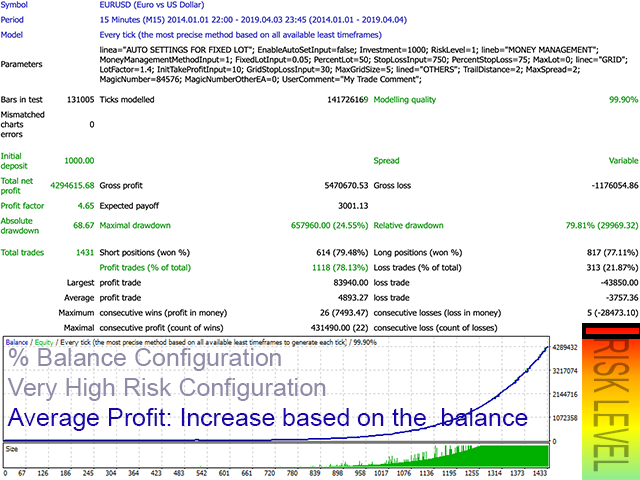Click ticks modelled value 141726169
The width and height of the screenshot is (640, 480).
tap(348, 100)
